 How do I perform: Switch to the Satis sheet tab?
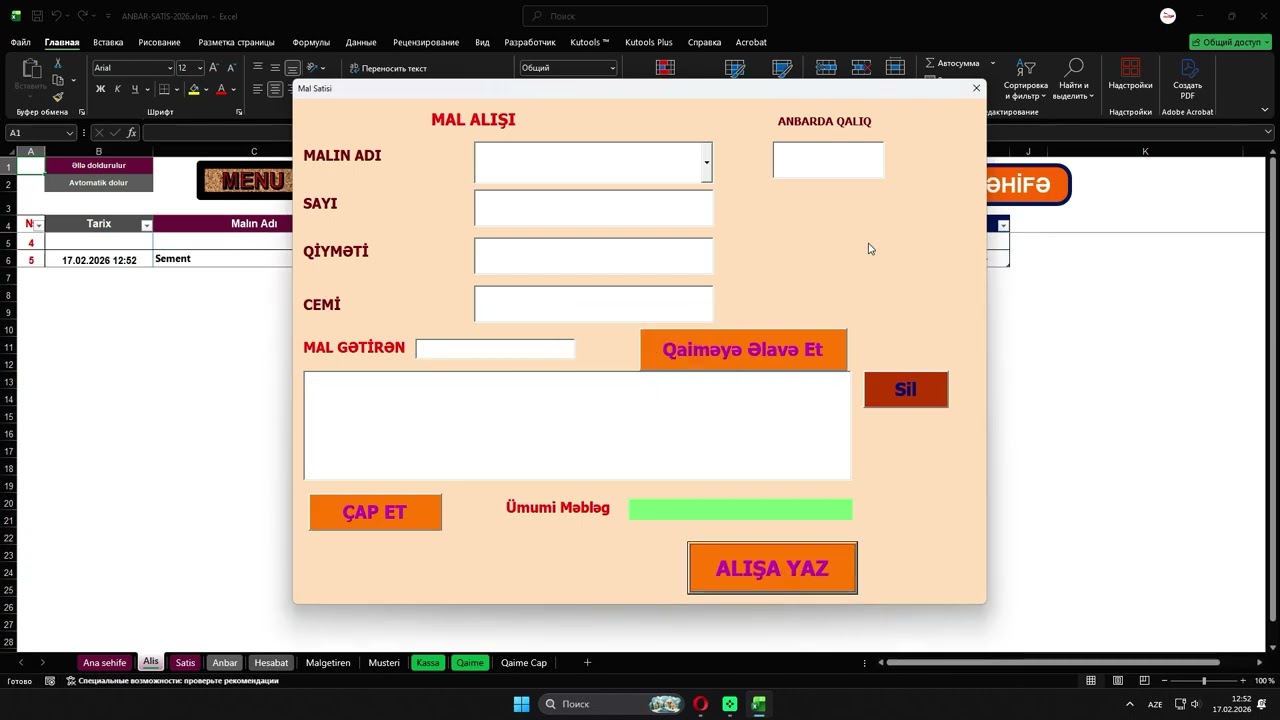(x=185, y=662)
